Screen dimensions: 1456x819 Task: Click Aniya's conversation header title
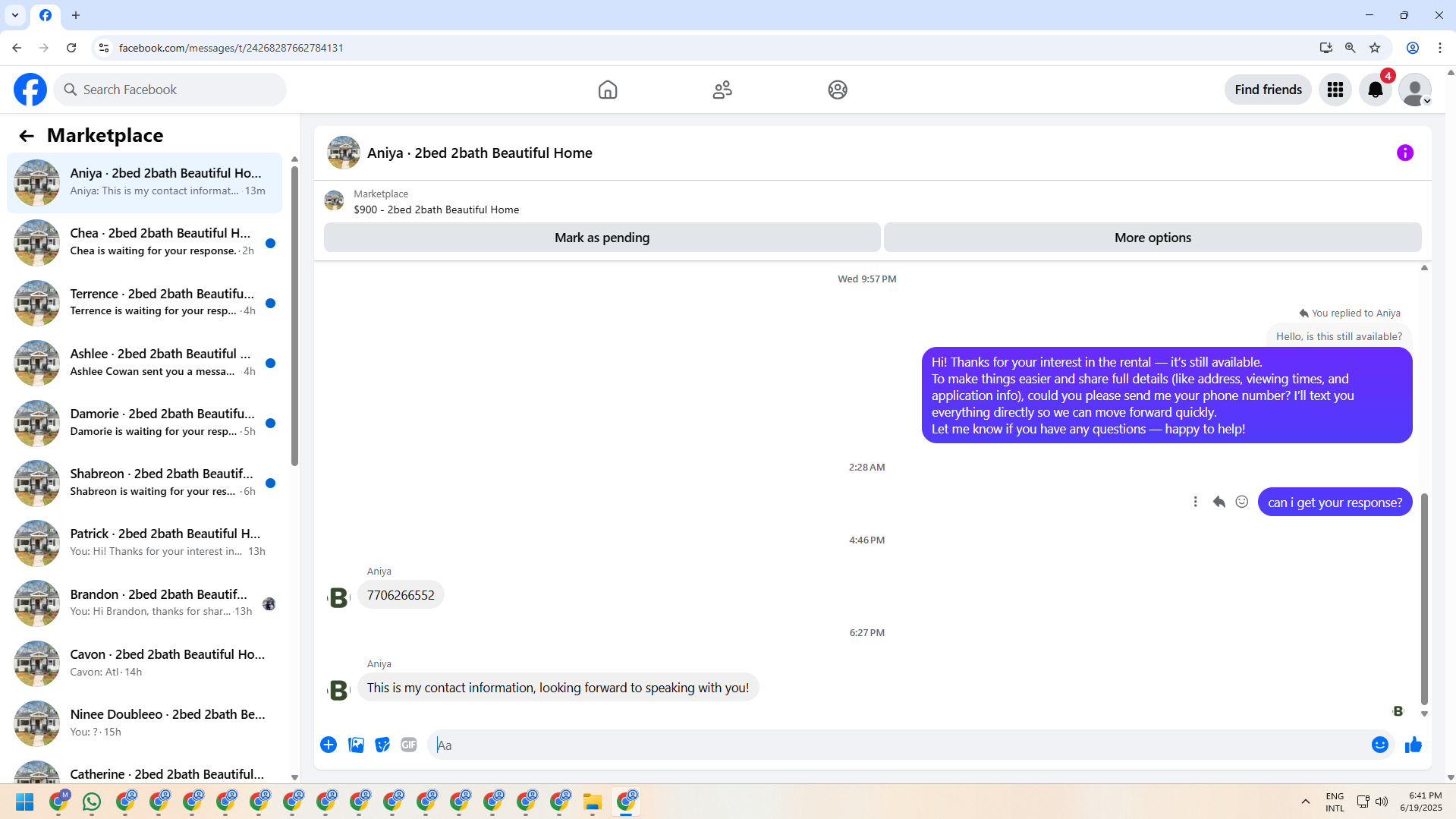(x=480, y=153)
